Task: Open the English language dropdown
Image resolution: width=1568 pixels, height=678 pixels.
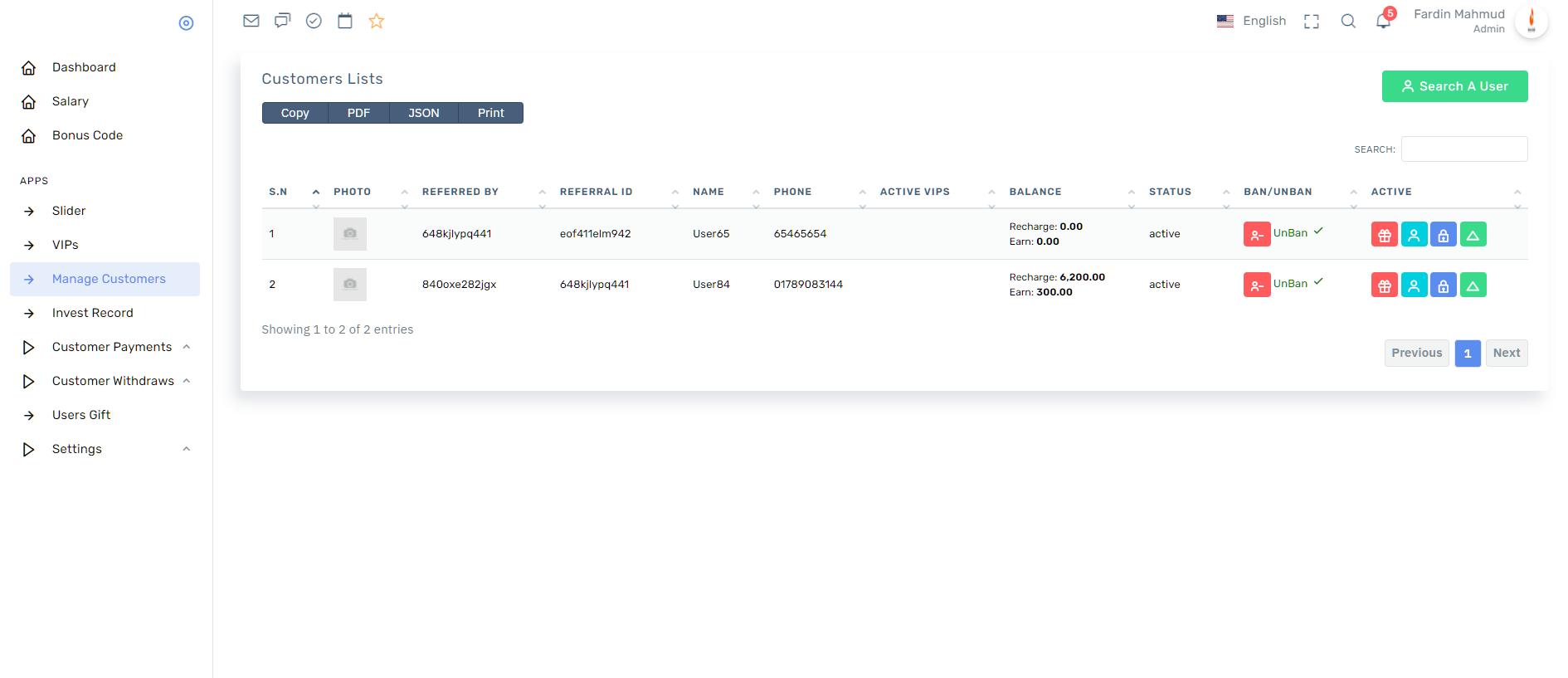Action: coord(1252,21)
